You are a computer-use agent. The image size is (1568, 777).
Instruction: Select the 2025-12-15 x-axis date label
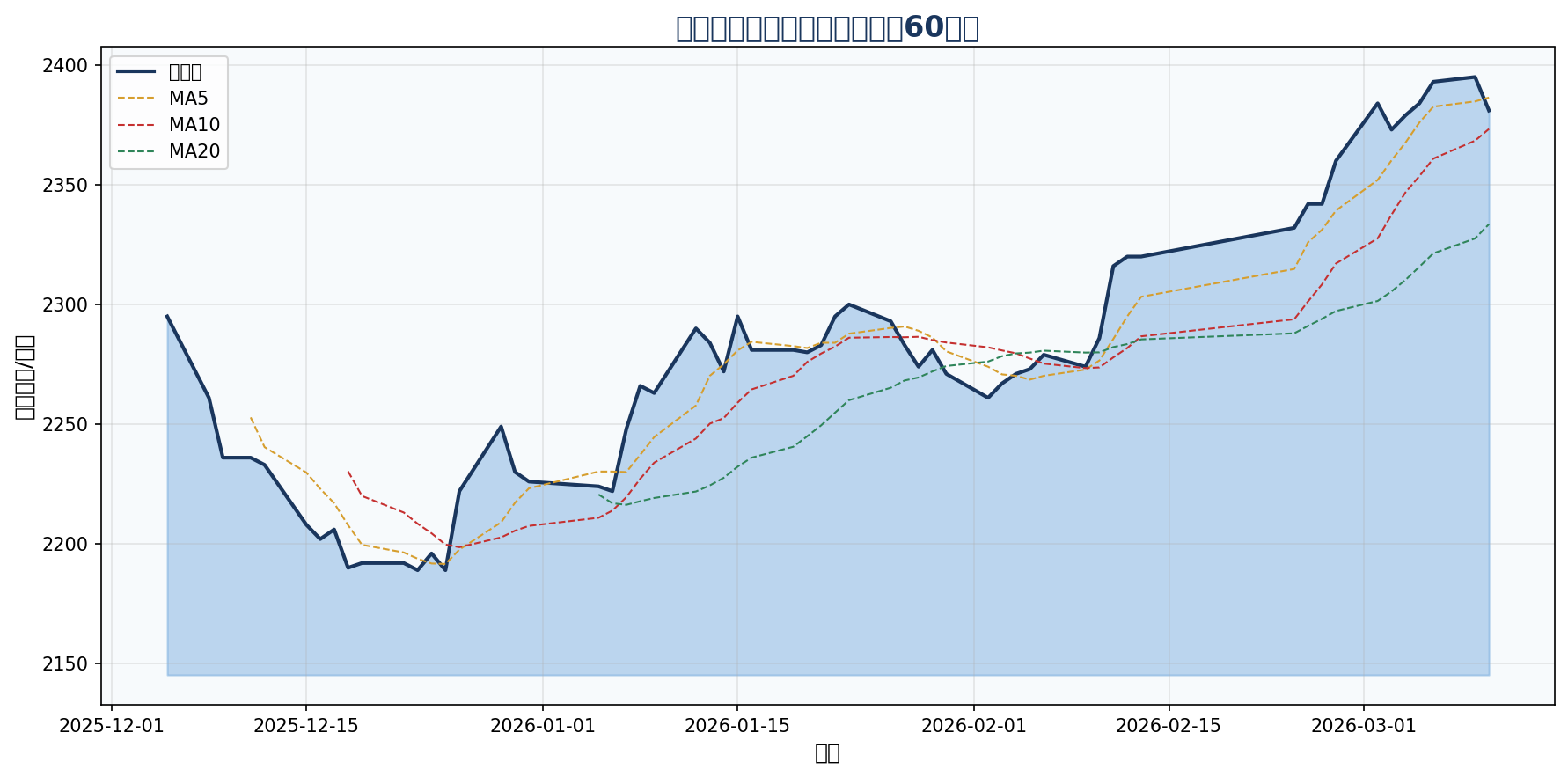[305, 726]
